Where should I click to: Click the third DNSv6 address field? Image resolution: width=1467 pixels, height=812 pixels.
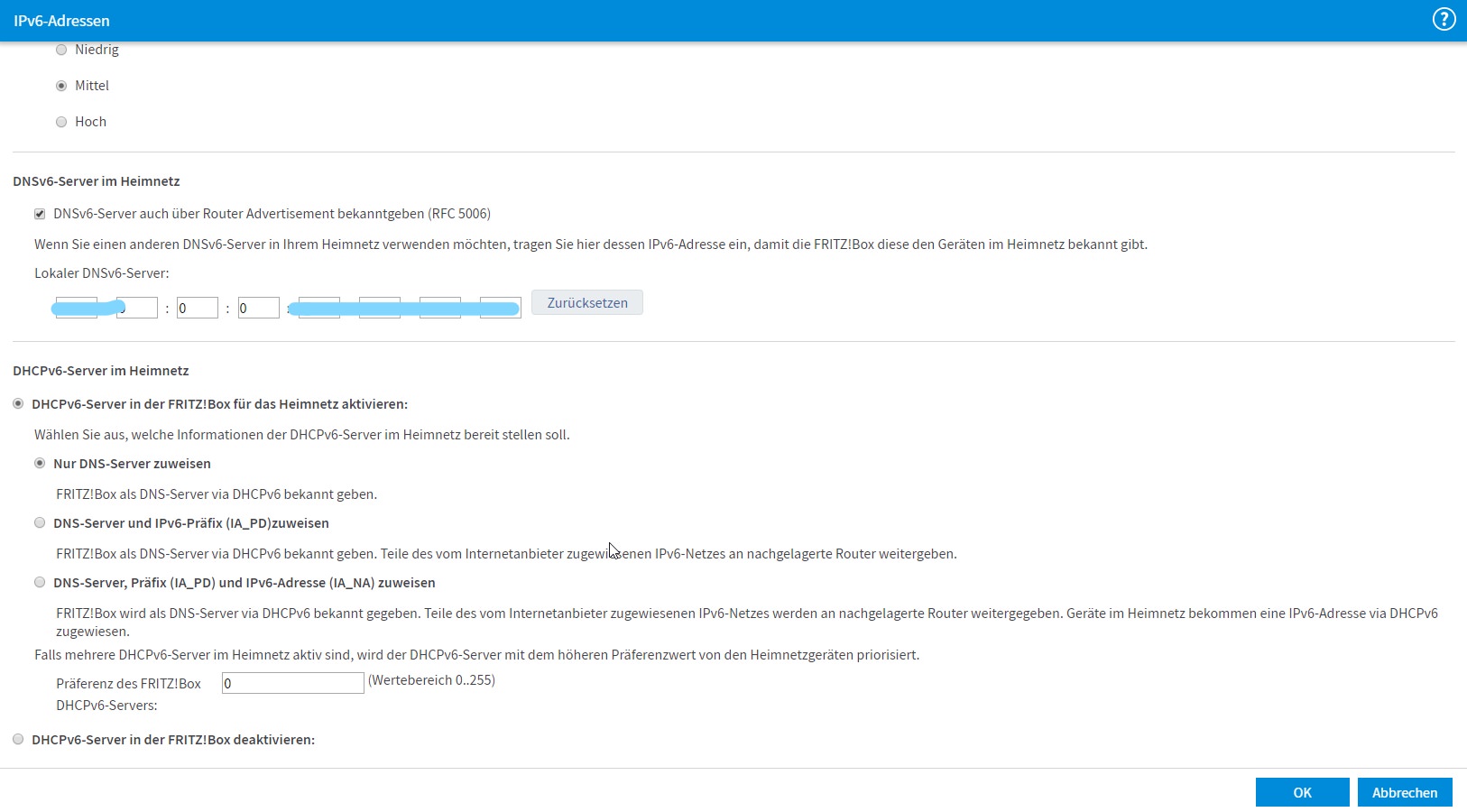click(198, 308)
